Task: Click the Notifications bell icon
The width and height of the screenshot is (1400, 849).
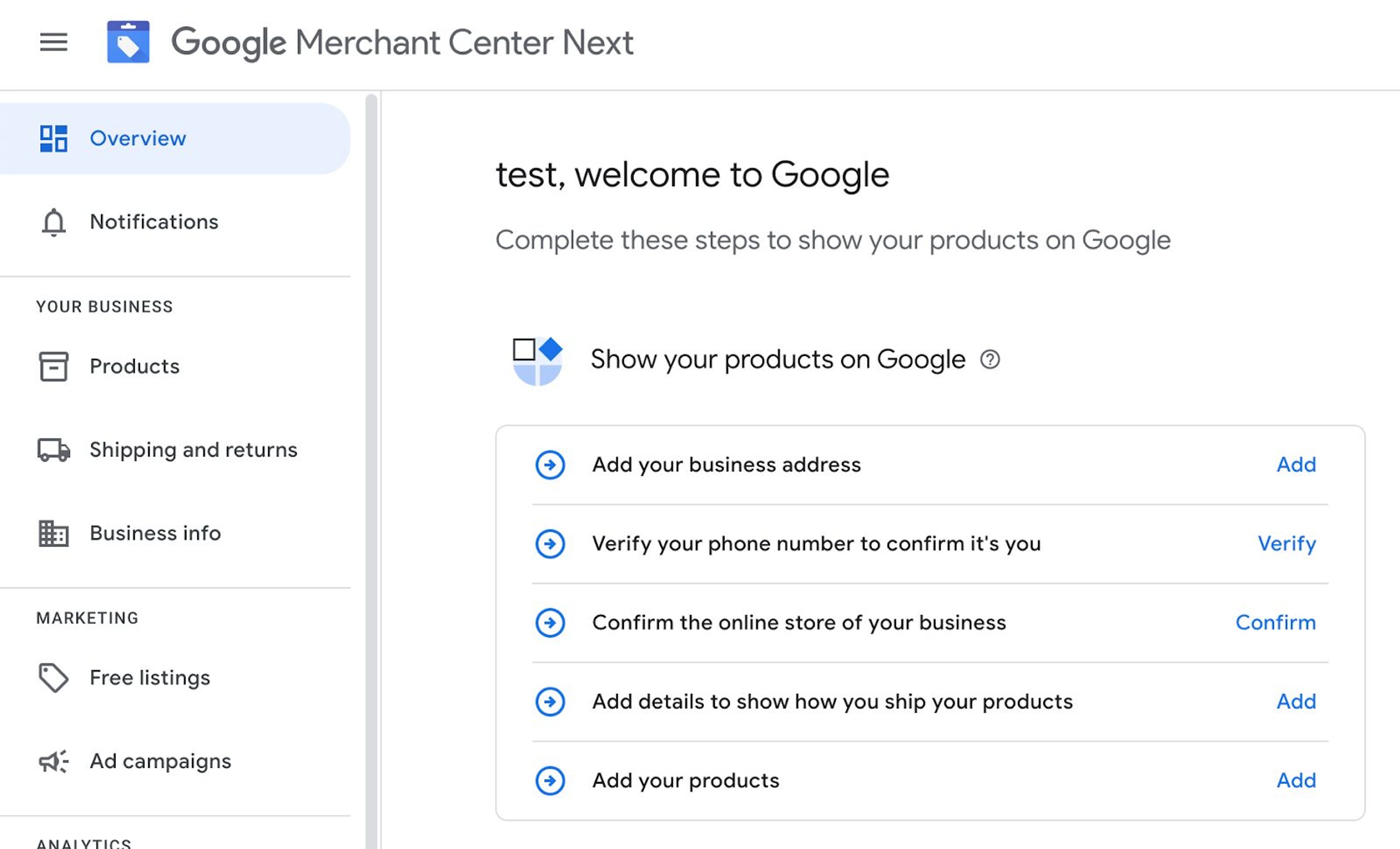Action: coord(53,222)
